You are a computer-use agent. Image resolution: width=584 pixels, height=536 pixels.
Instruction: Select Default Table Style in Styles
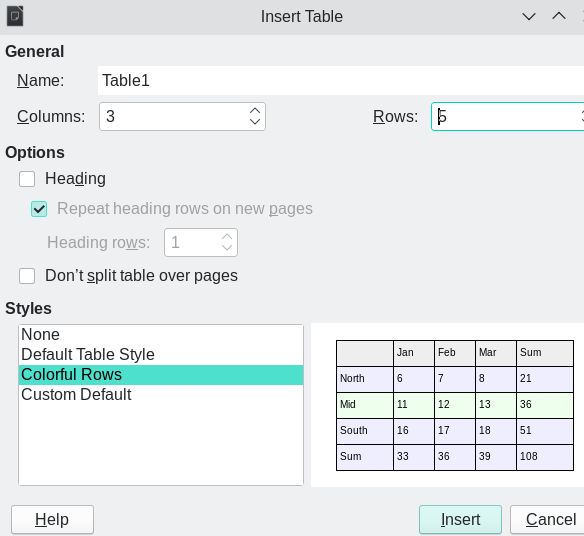[161, 355]
